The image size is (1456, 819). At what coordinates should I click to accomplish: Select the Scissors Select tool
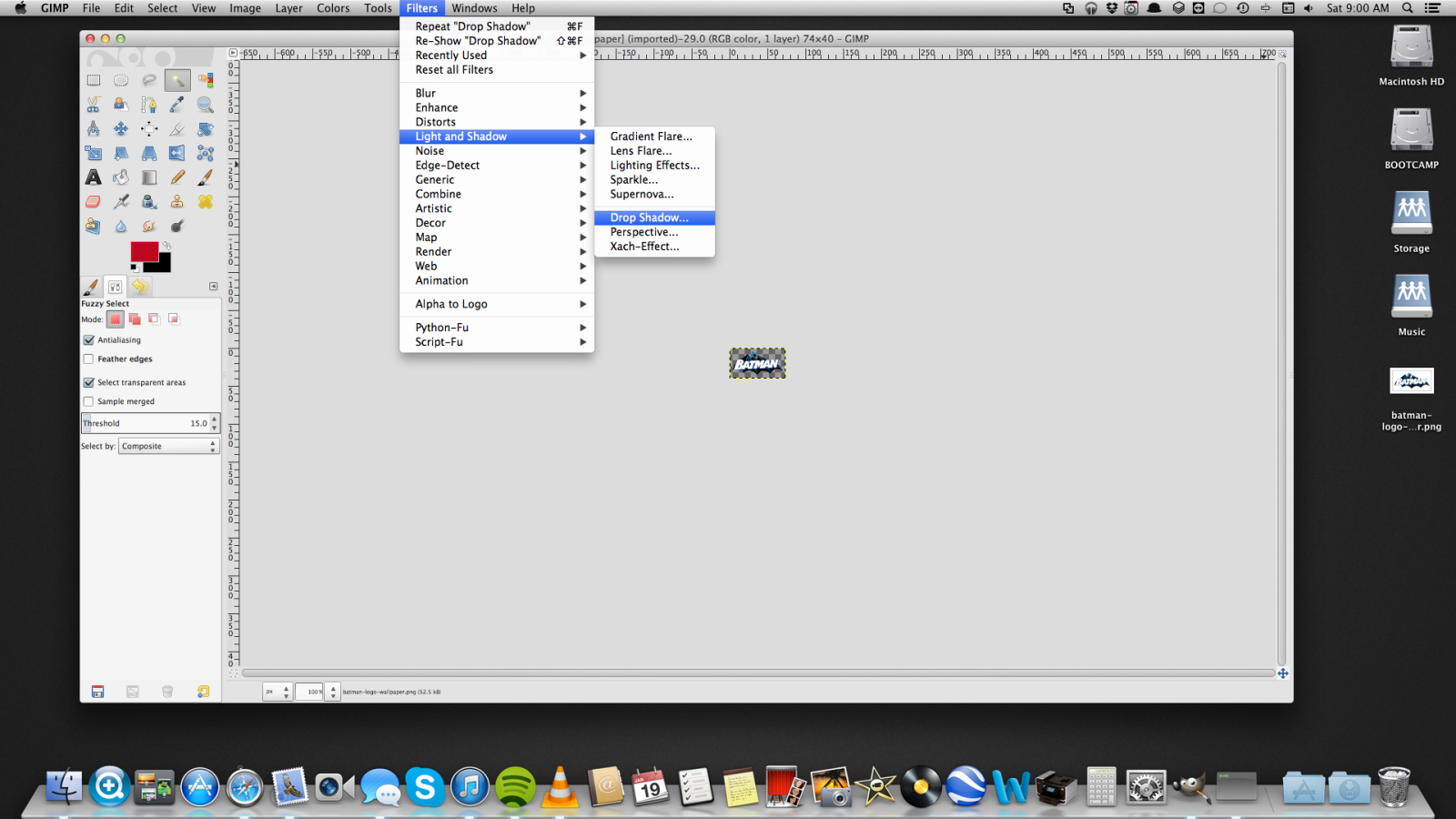pos(93,105)
